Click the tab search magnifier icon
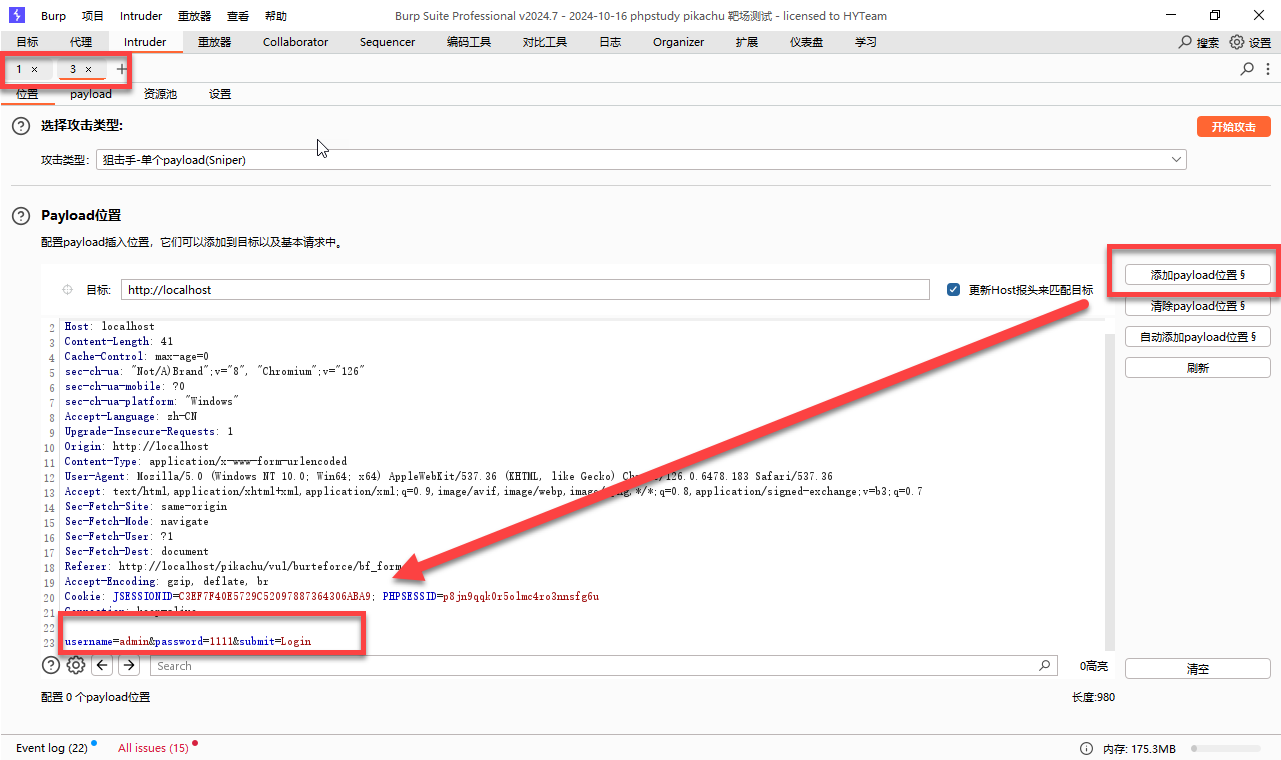 pos(1247,69)
